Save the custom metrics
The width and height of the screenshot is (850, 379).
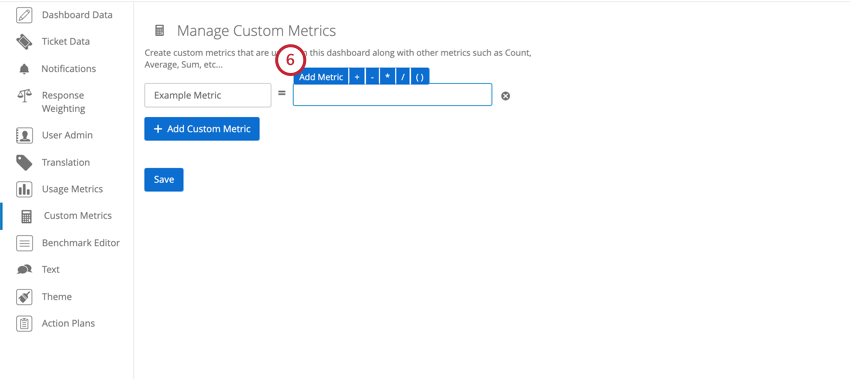[164, 179]
